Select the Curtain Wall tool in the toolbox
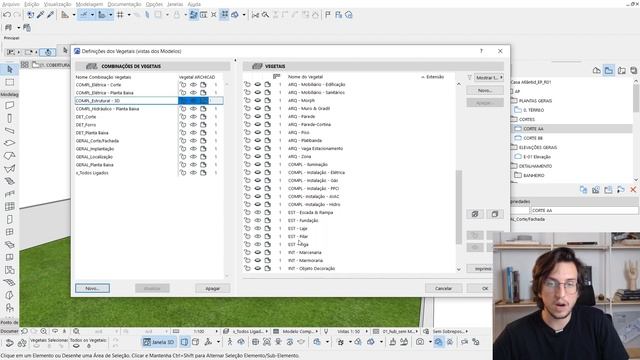Screen dimensions: 640x360 coord(9,206)
